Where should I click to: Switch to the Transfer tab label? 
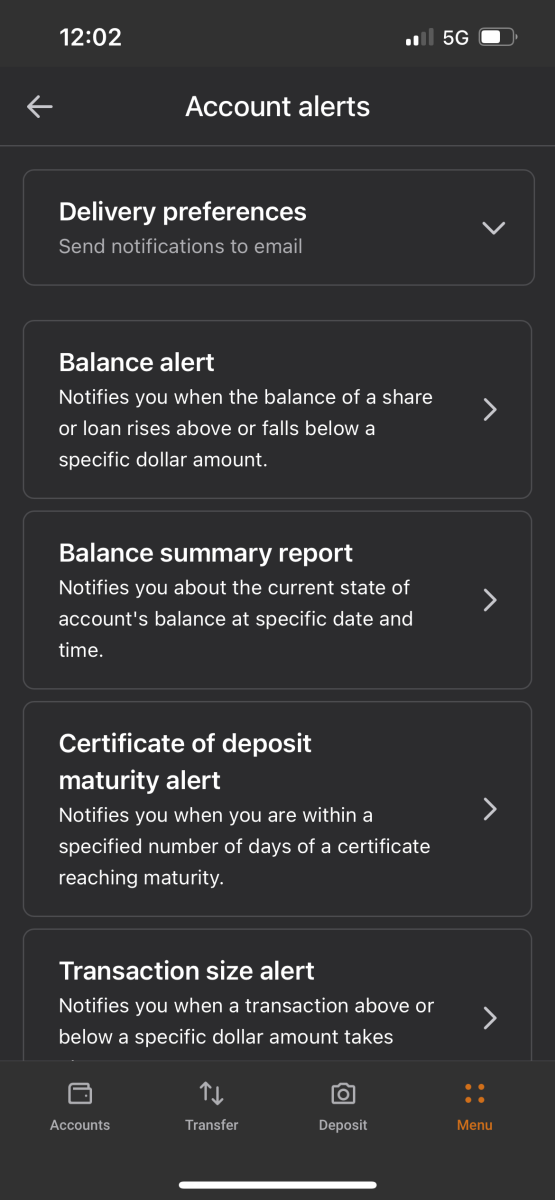[212, 1125]
